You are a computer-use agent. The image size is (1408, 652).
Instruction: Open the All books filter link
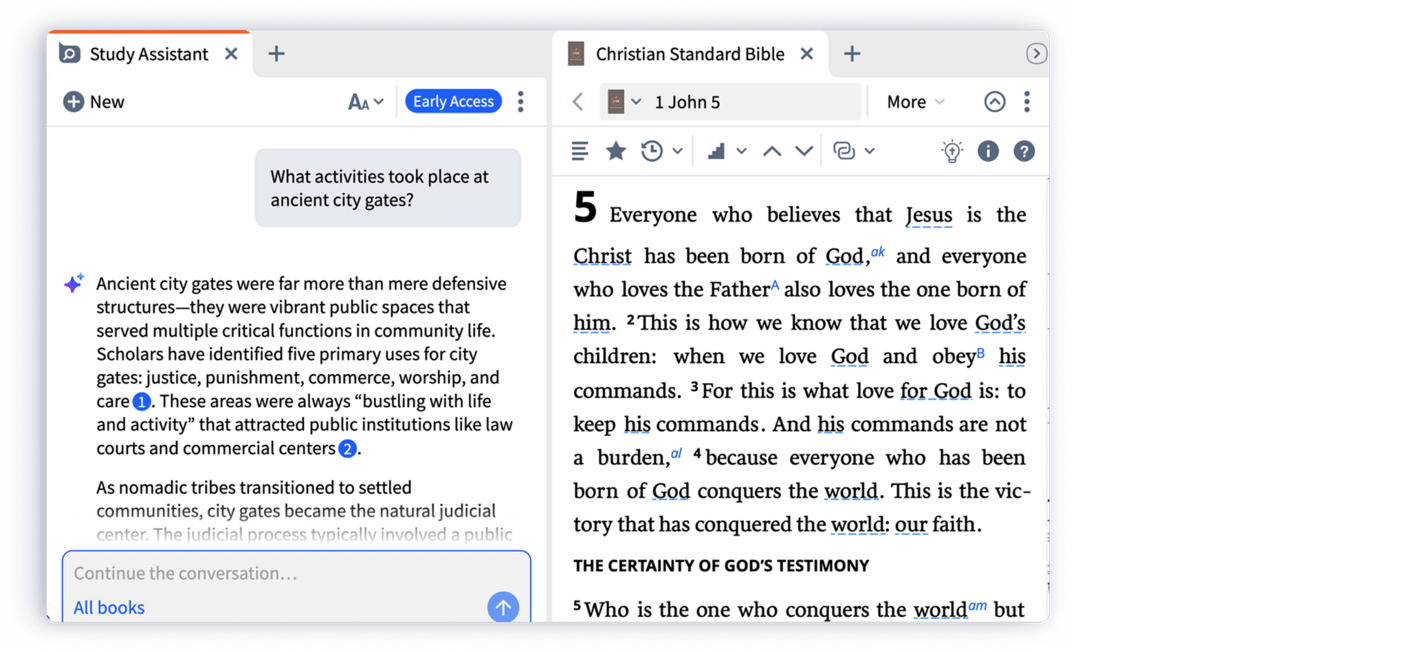pos(108,607)
